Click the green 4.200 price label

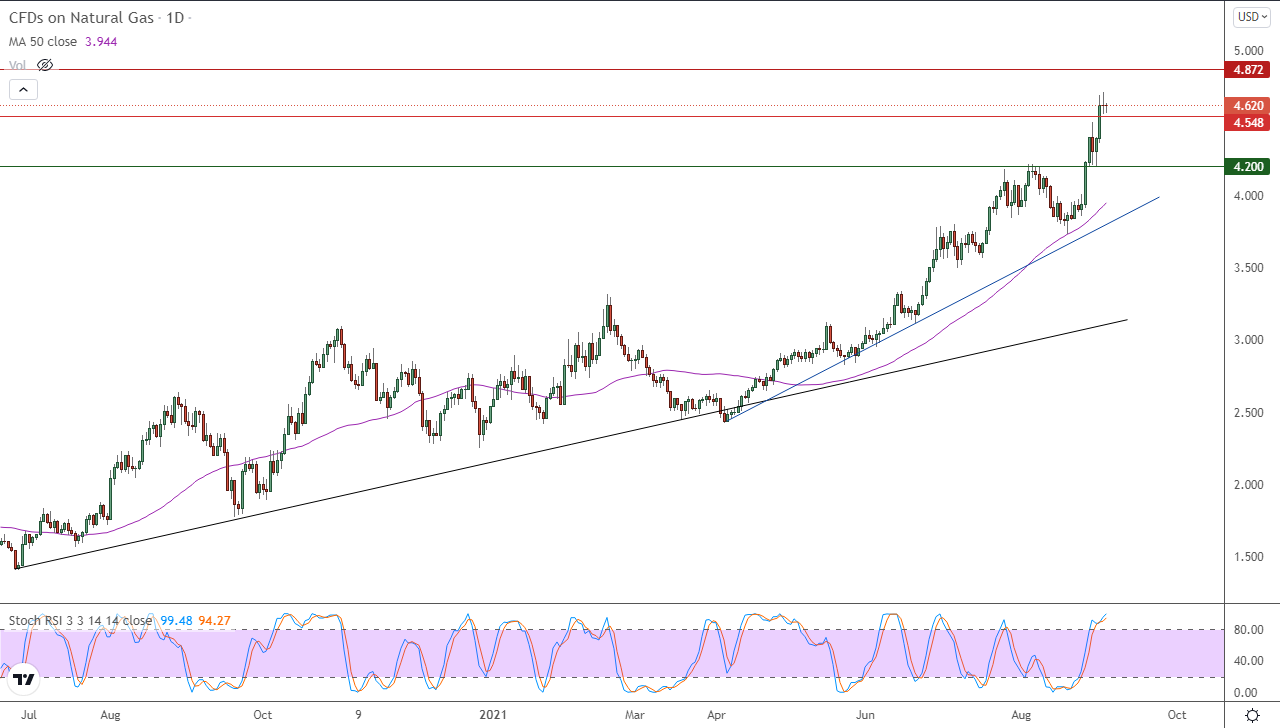click(1247, 167)
